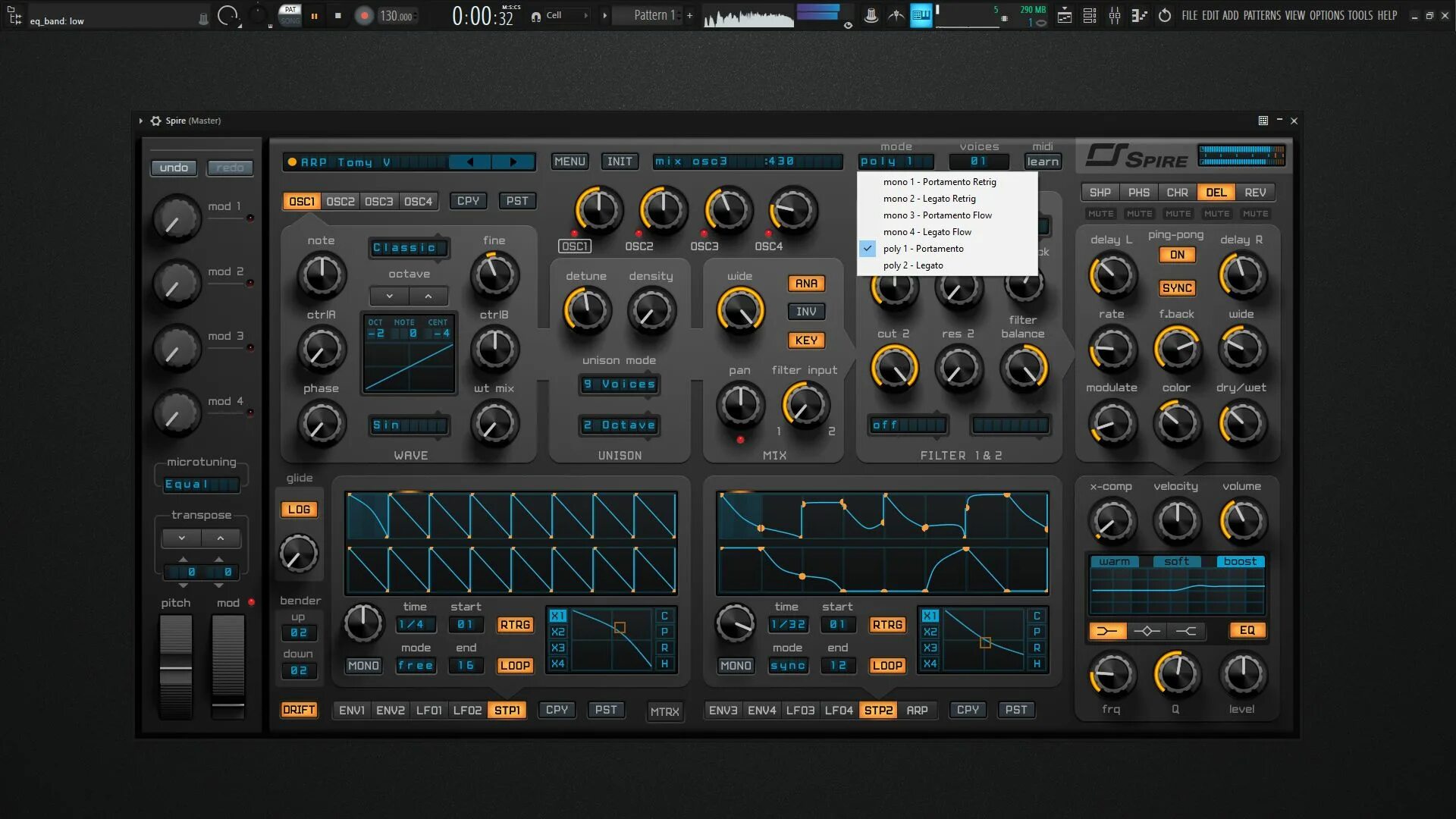Toggle delay SYNC button
Image resolution: width=1456 pixels, height=819 pixels.
click(1177, 288)
